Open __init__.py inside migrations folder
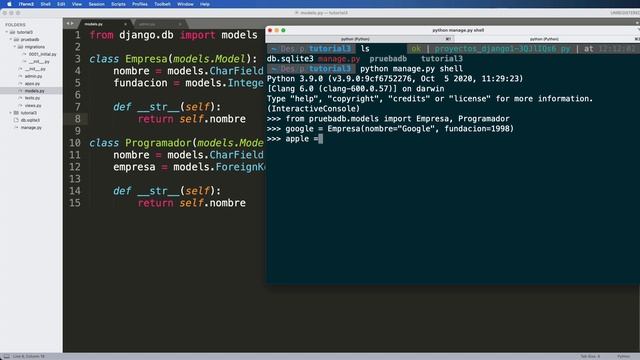Screen dimensions: 640x360 [x=39, y=62]
